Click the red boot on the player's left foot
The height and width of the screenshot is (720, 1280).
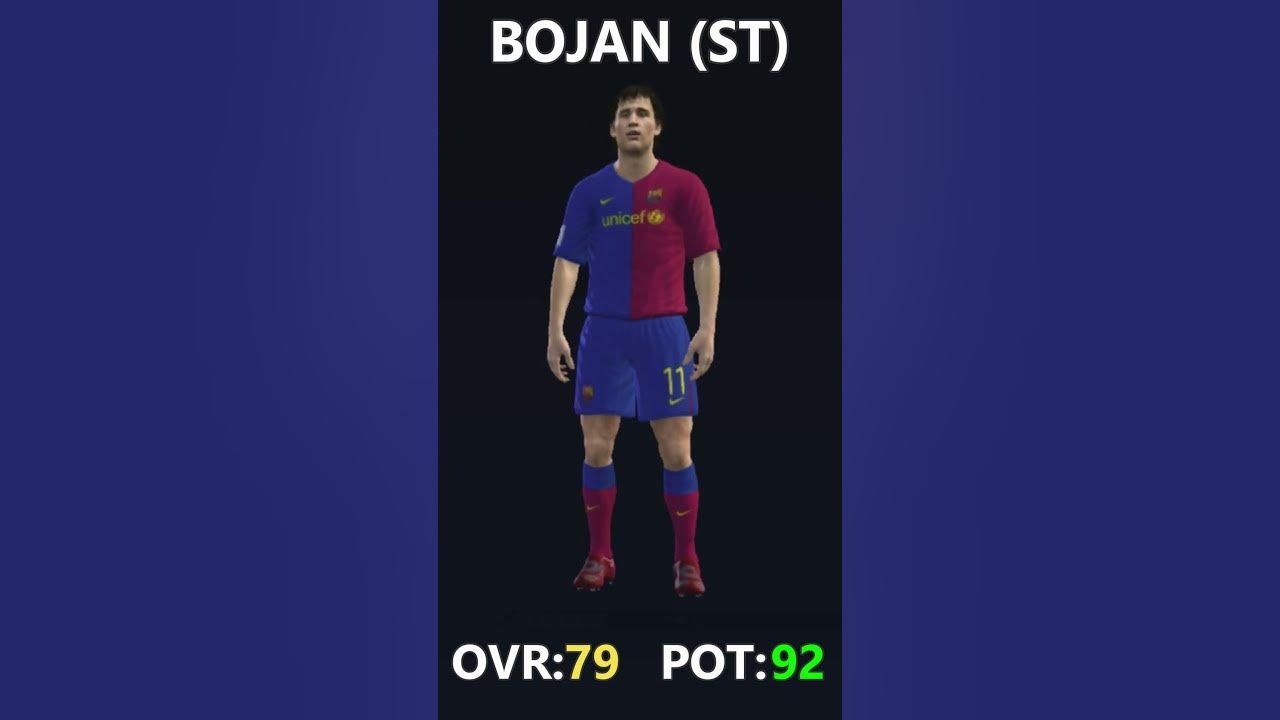tap(689, 578)
